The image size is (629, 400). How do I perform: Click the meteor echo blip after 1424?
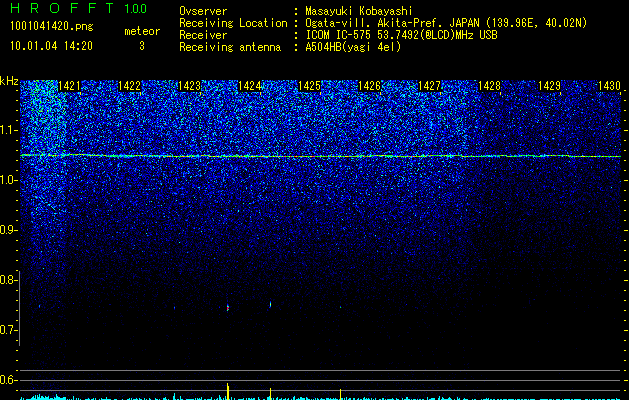click(x=270, y=305)
